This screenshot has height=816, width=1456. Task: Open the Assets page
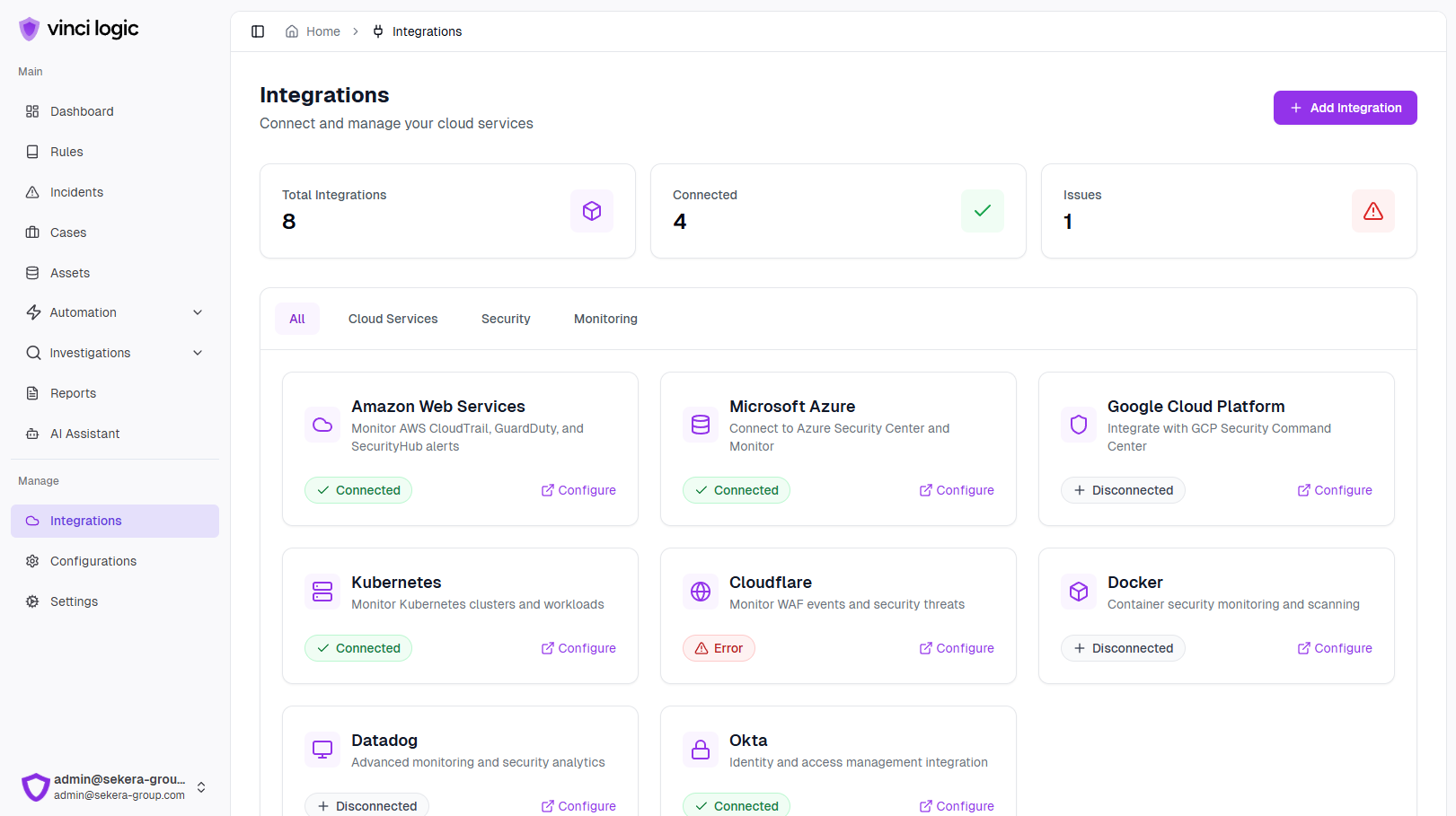click(70, 273)
